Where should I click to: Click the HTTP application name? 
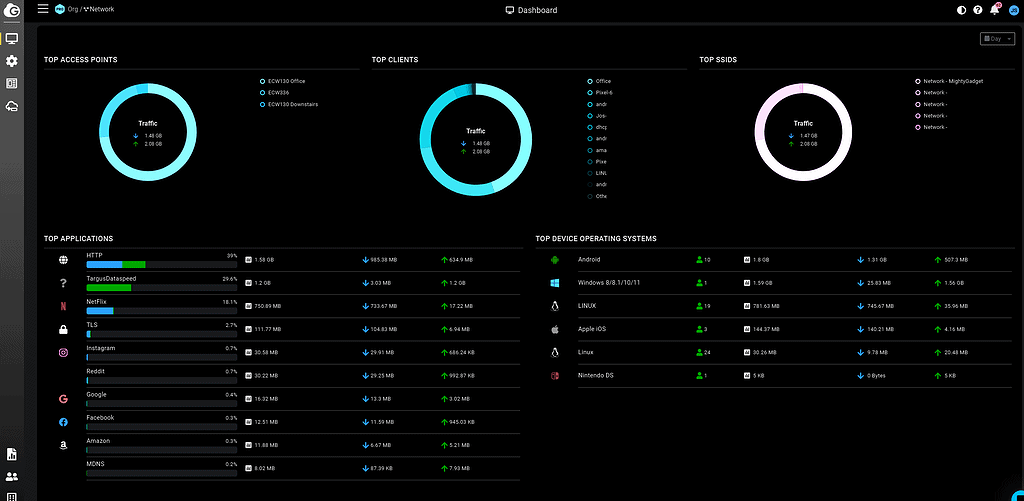coord(95,255)
